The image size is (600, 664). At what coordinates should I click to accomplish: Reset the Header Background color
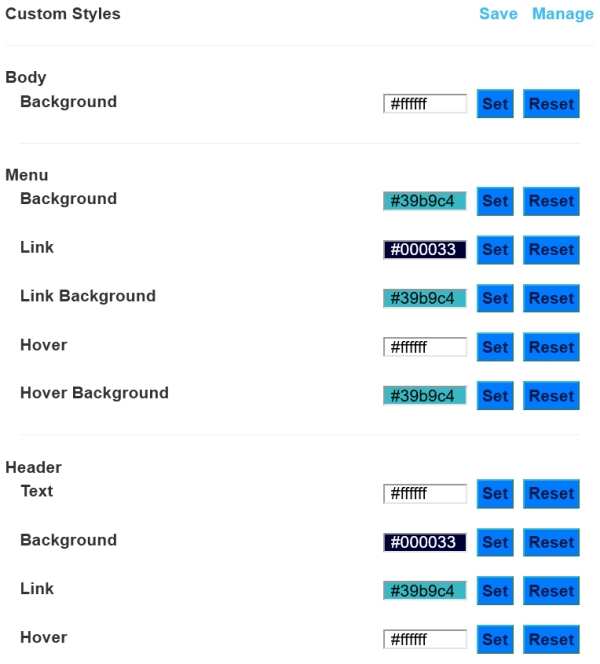(551, 542)
